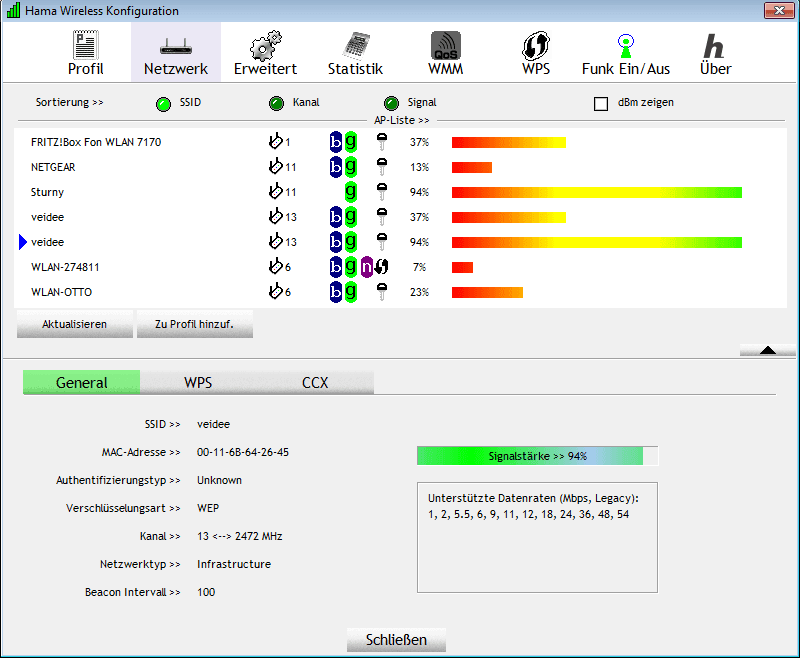
Task: Click the Unknown authentication value
Action: 219,480
